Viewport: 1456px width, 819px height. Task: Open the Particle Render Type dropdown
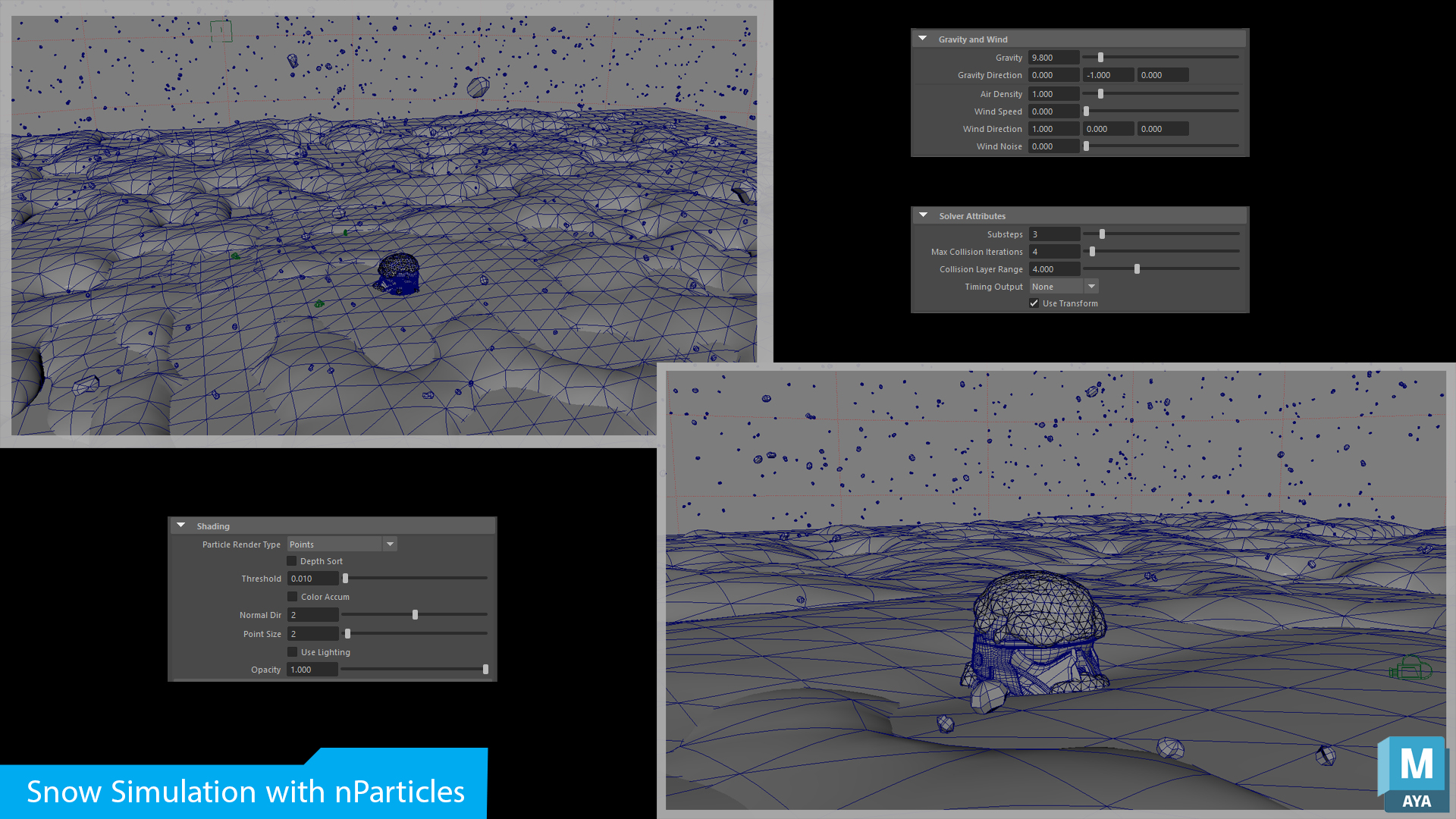click(390, 544)
